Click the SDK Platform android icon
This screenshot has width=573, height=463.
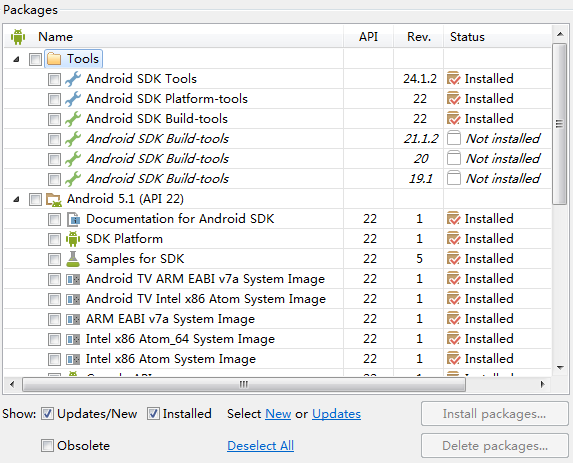coord(73,239)
